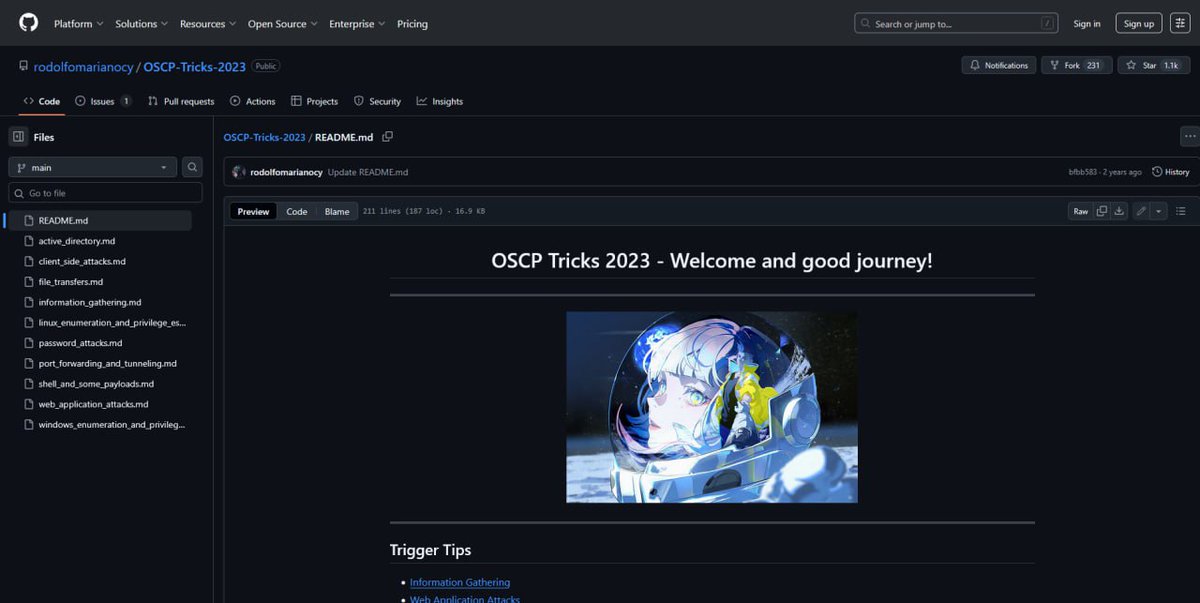The image size is (1200, 603).
Task: Click the Notifications bell button
Action: [999, 65]
